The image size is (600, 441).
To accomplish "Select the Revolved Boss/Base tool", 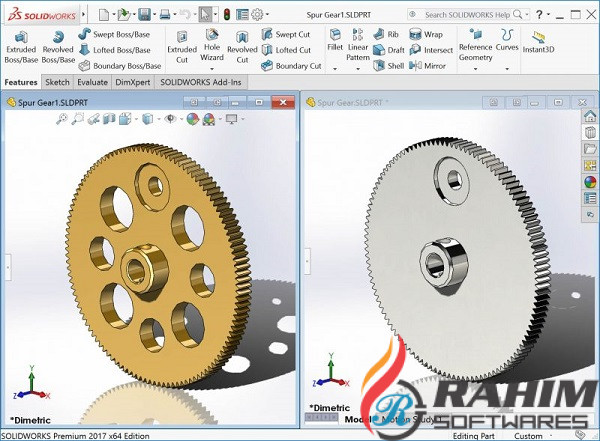I will tap(58, 47).
